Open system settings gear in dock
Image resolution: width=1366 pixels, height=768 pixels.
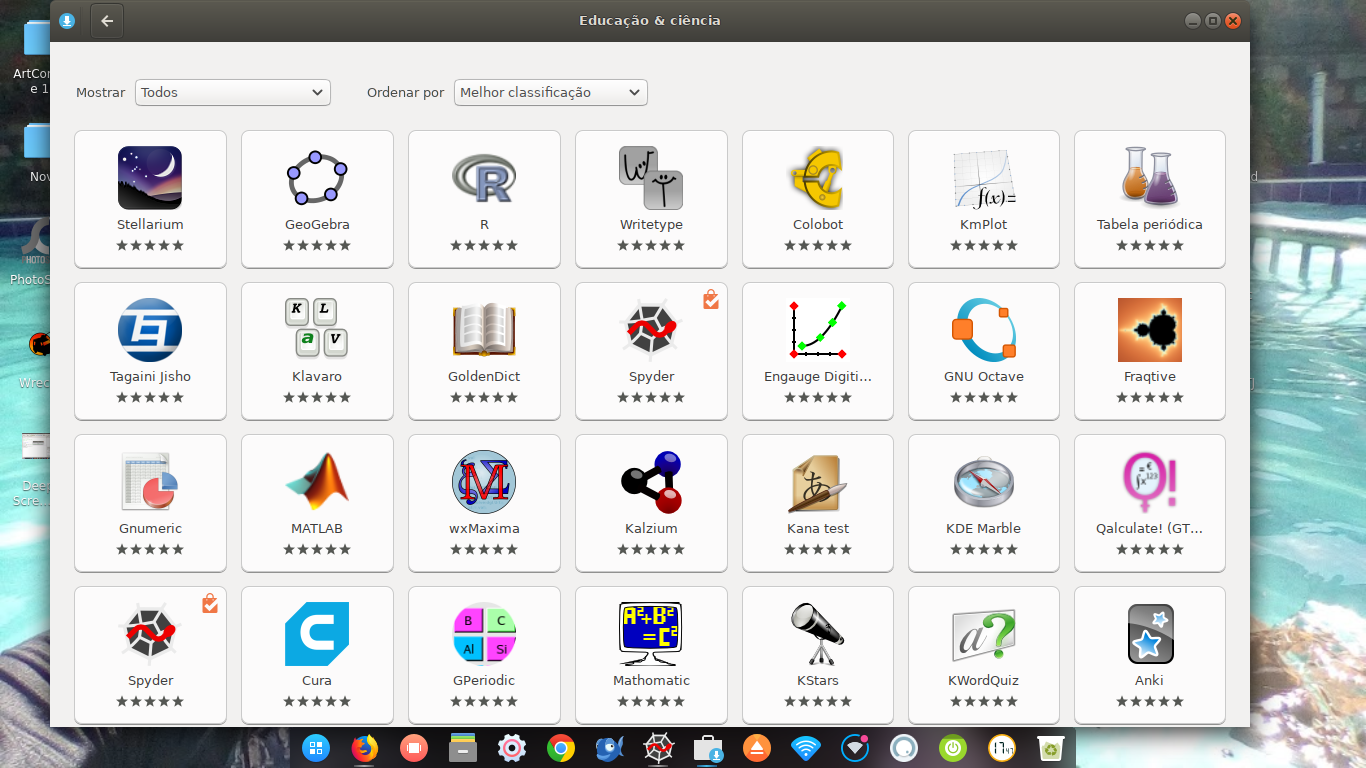click(x=512, y=748)
